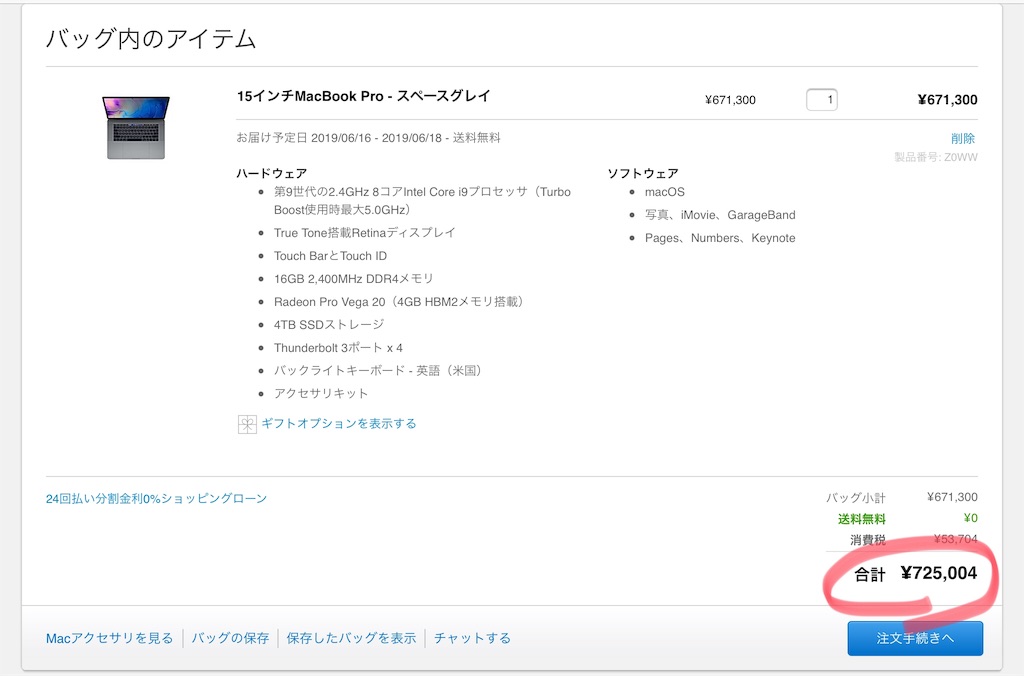The height and width of the screenshot is (676, 1024).
Task: Click the 製品番号: Z0WW text
Action: (x=936, y=157)
